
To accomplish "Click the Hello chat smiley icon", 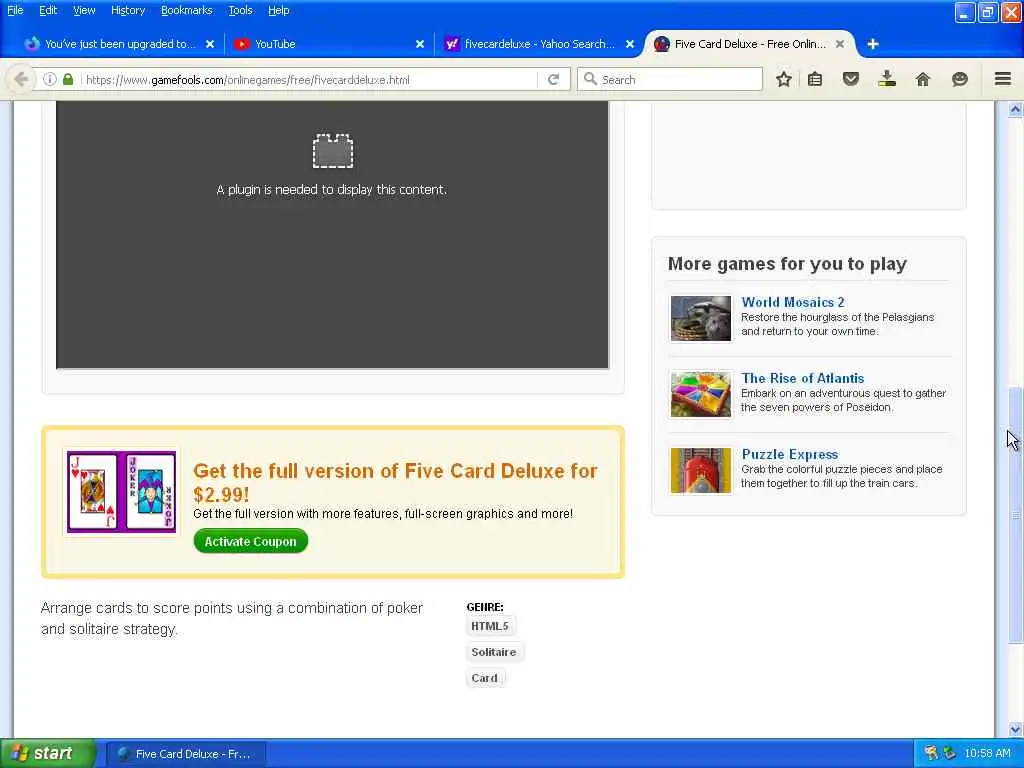I will point(959,79).
